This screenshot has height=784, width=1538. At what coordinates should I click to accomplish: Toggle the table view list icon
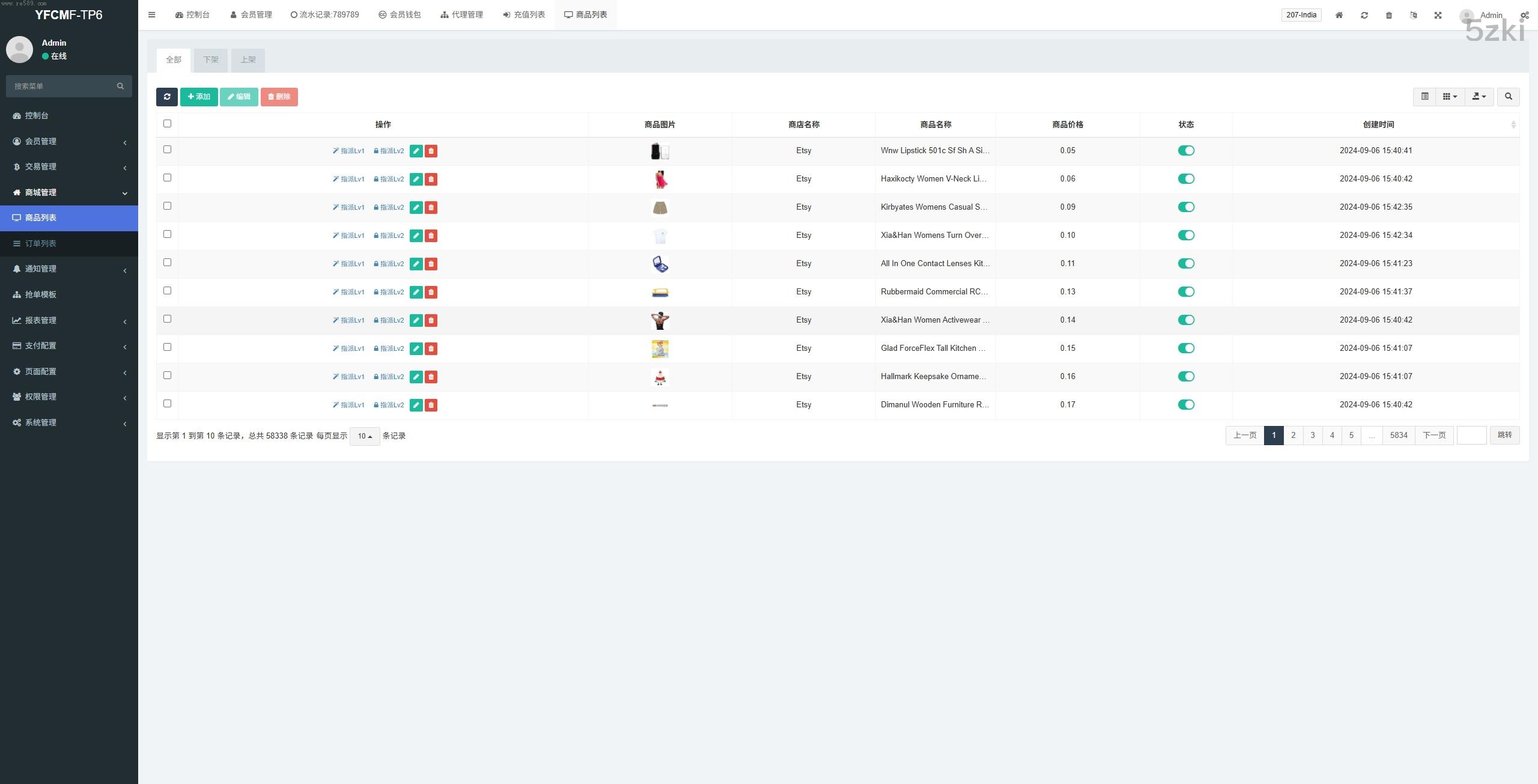click(x=1424, y=97)
